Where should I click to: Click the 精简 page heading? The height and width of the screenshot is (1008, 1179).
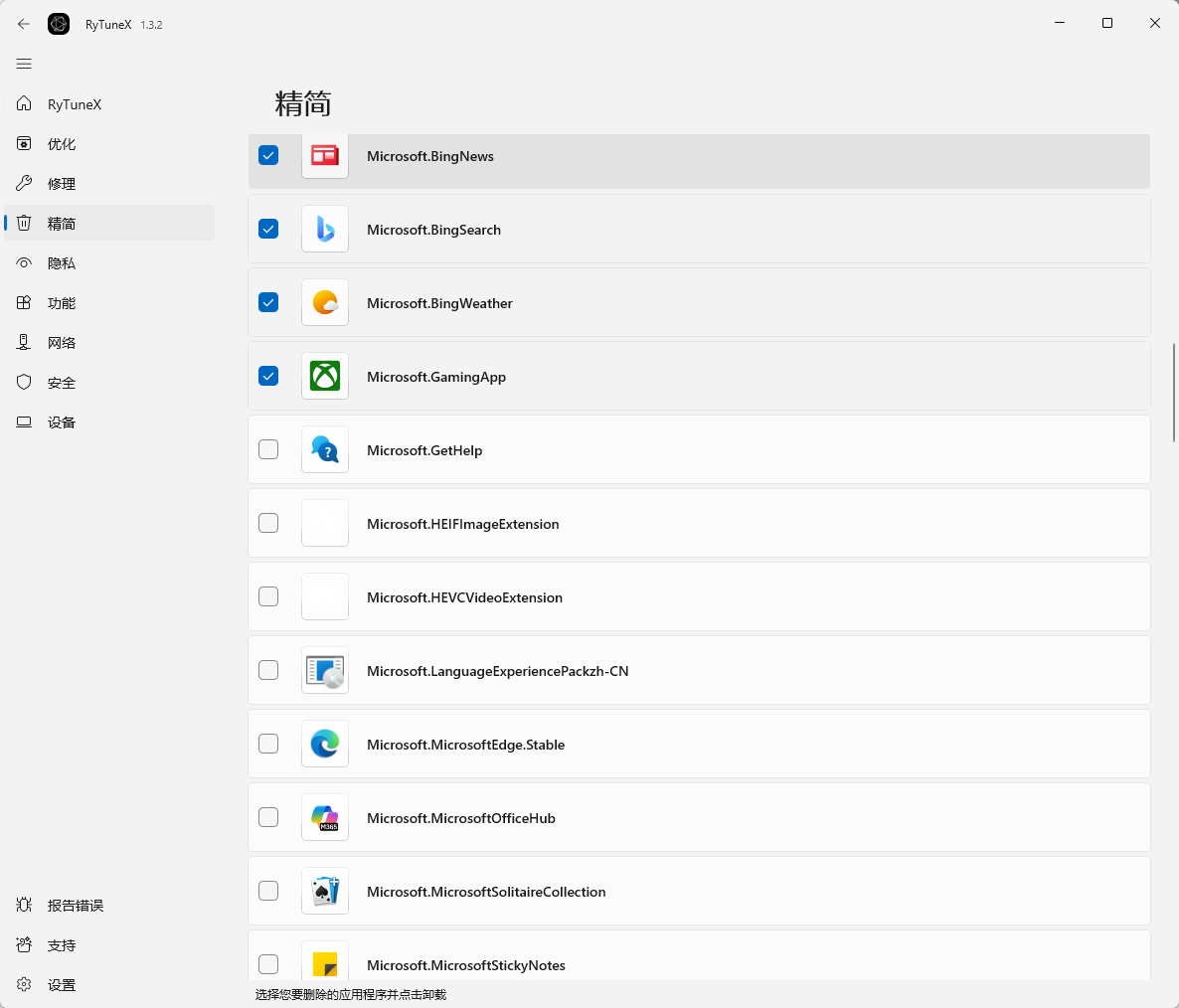tap(303, 103)
